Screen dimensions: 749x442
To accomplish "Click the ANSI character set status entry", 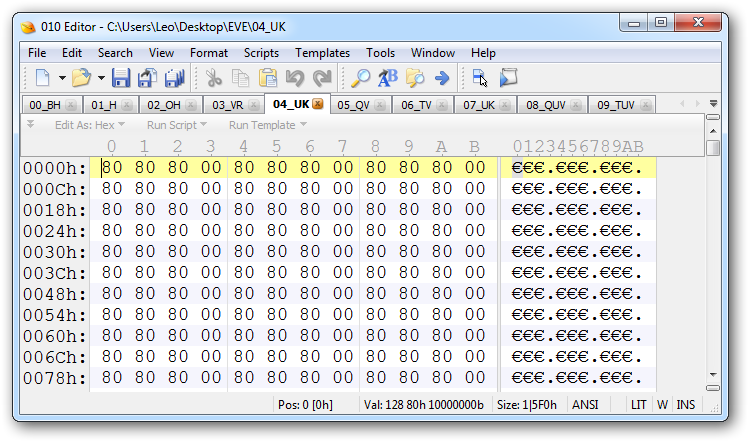I will (585, 405).
